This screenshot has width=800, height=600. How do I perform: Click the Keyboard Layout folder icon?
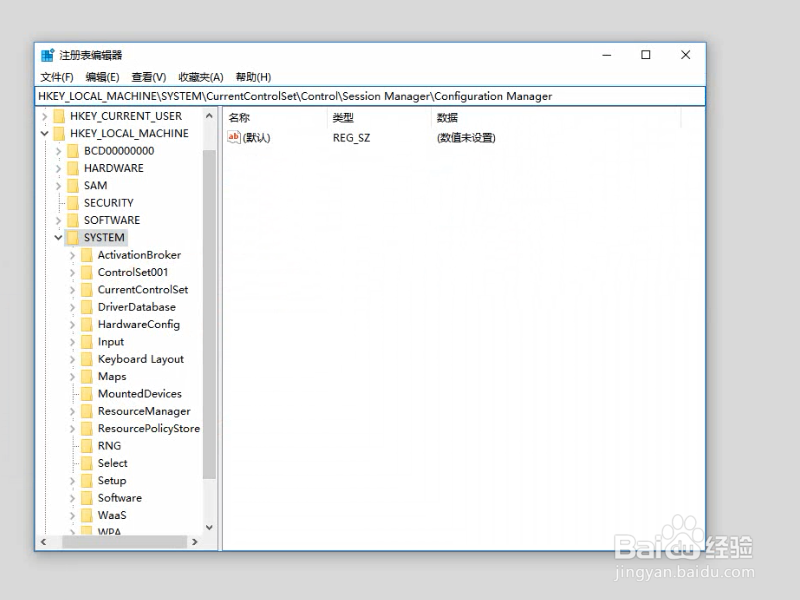(x=87, y=359)
